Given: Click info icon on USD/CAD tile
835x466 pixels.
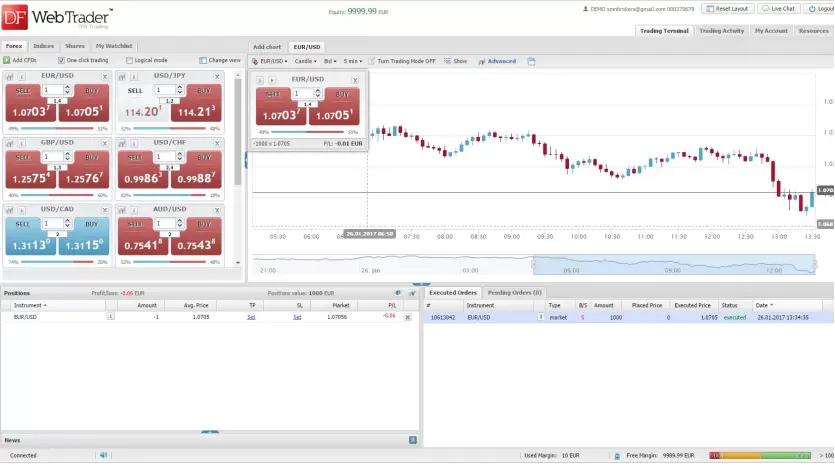Looking at the screenshot, I should (20, 209).
